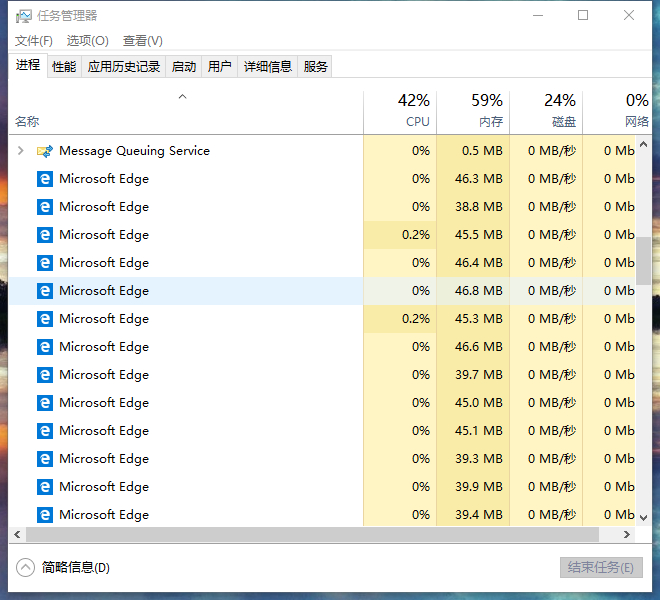The width and height of the screenshot is (660, 600).
Task: Click the 39.7 MB memory cell
Action: 473,375
